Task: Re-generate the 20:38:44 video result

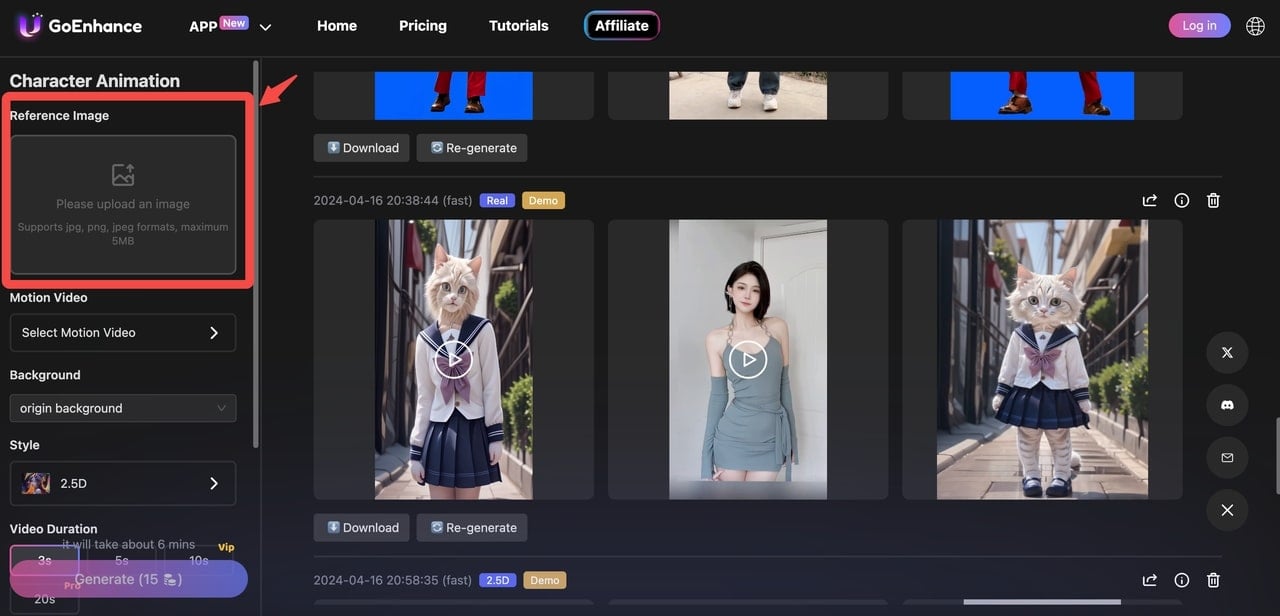Action: [x=472, y=528]
